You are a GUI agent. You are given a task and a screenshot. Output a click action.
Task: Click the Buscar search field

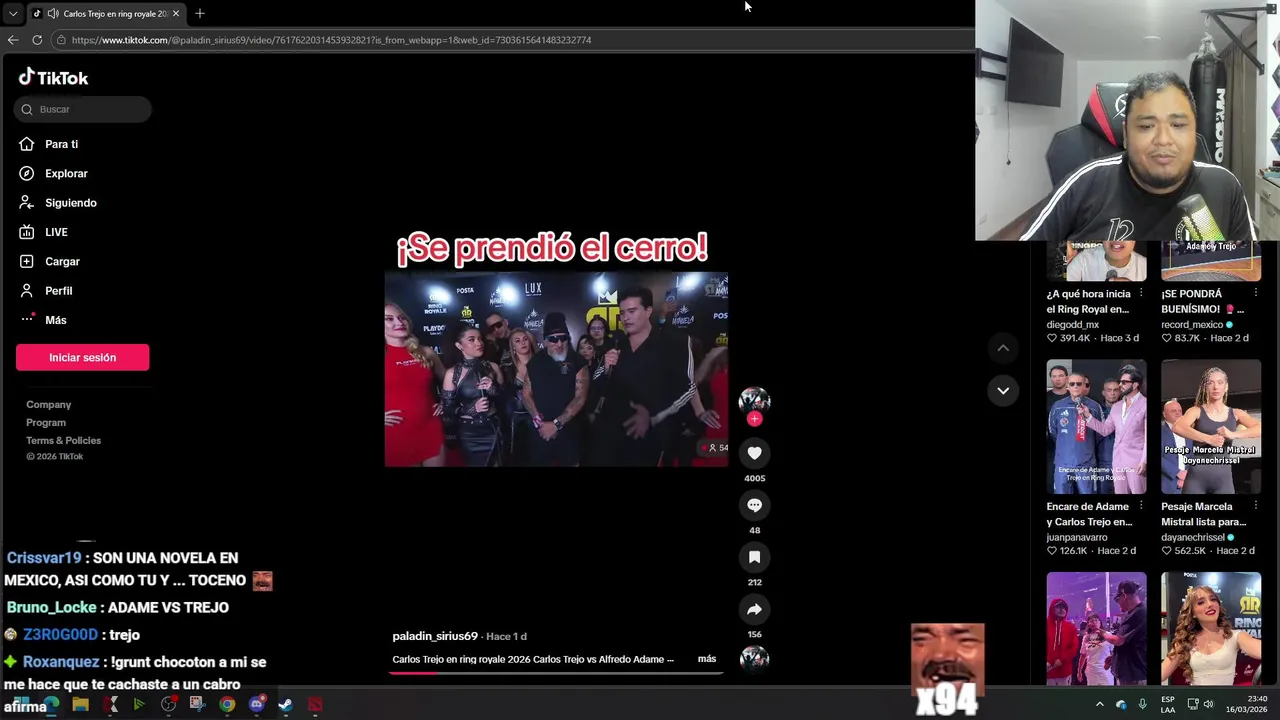click(83, 109)
